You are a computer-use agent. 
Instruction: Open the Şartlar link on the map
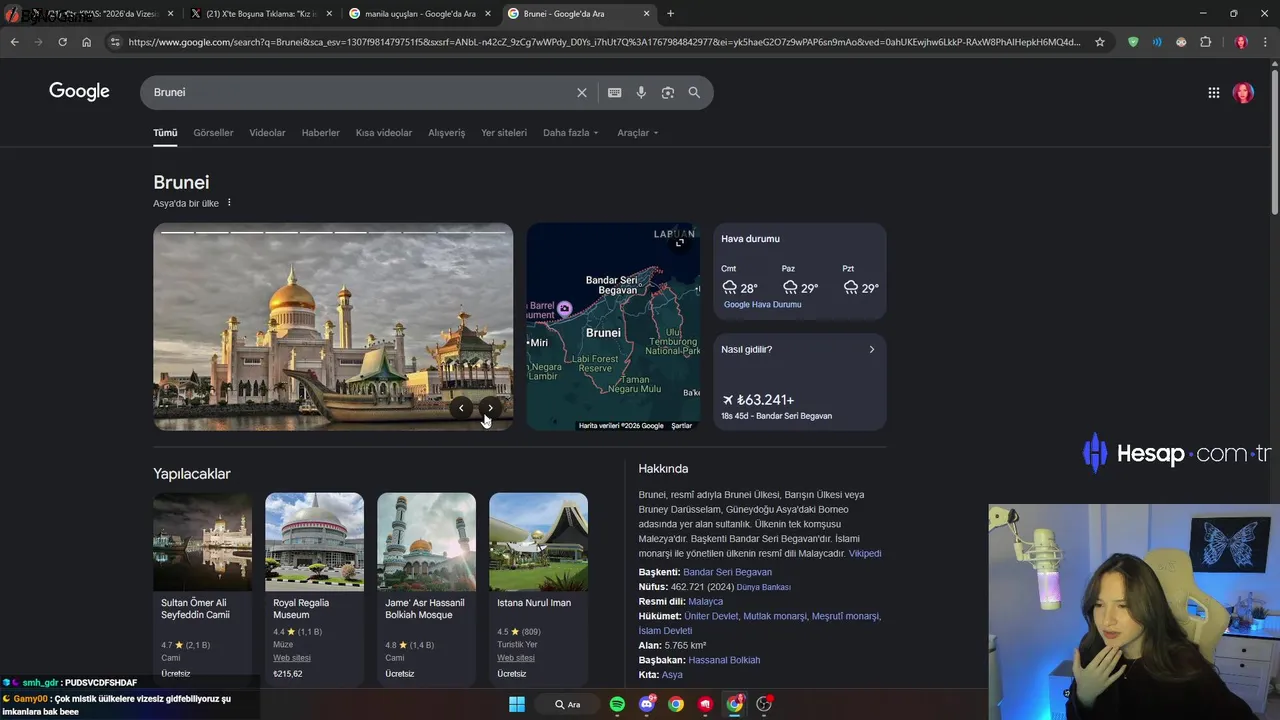pos(681,426)
